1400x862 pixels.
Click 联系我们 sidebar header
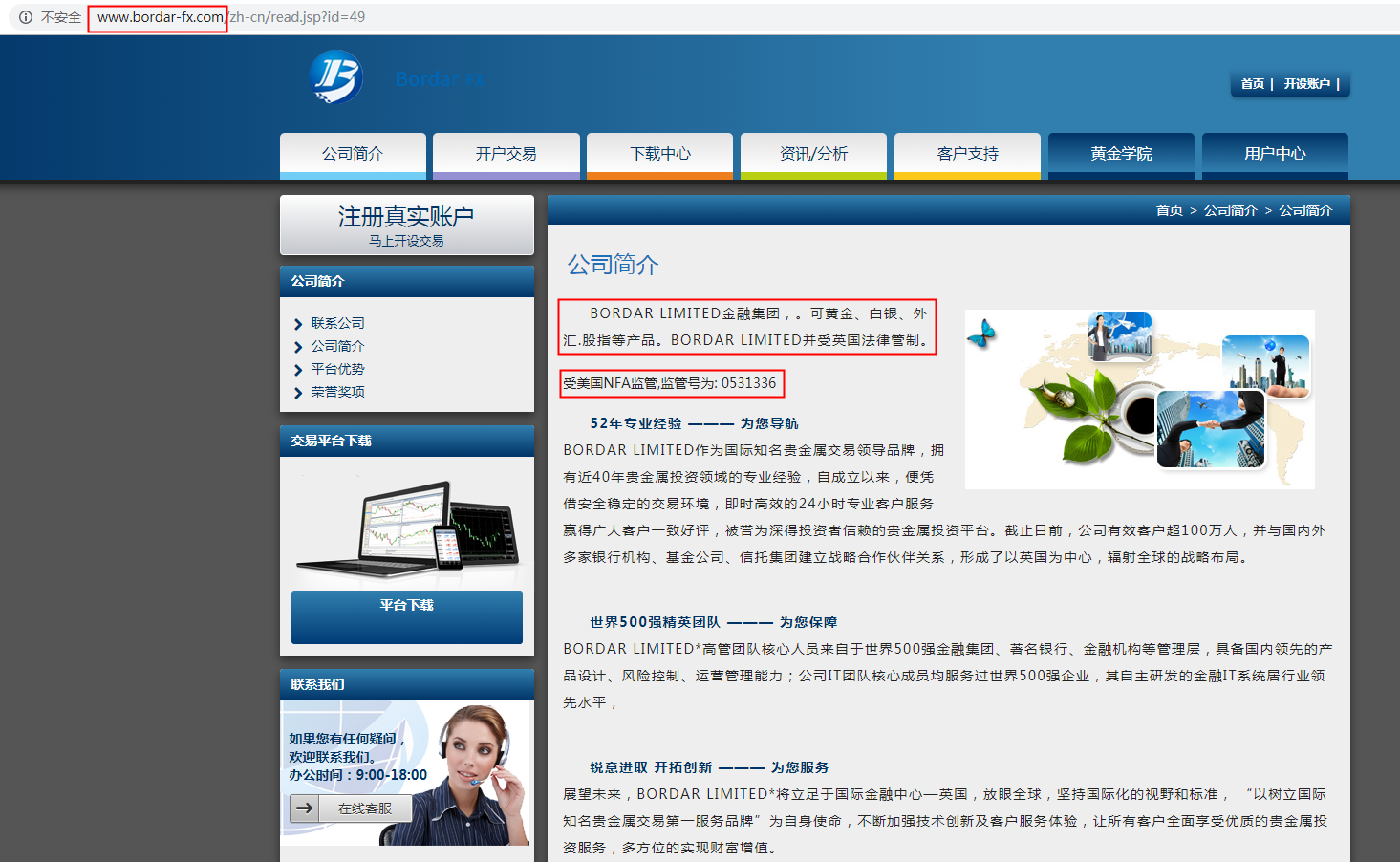[x=407, y=684]
